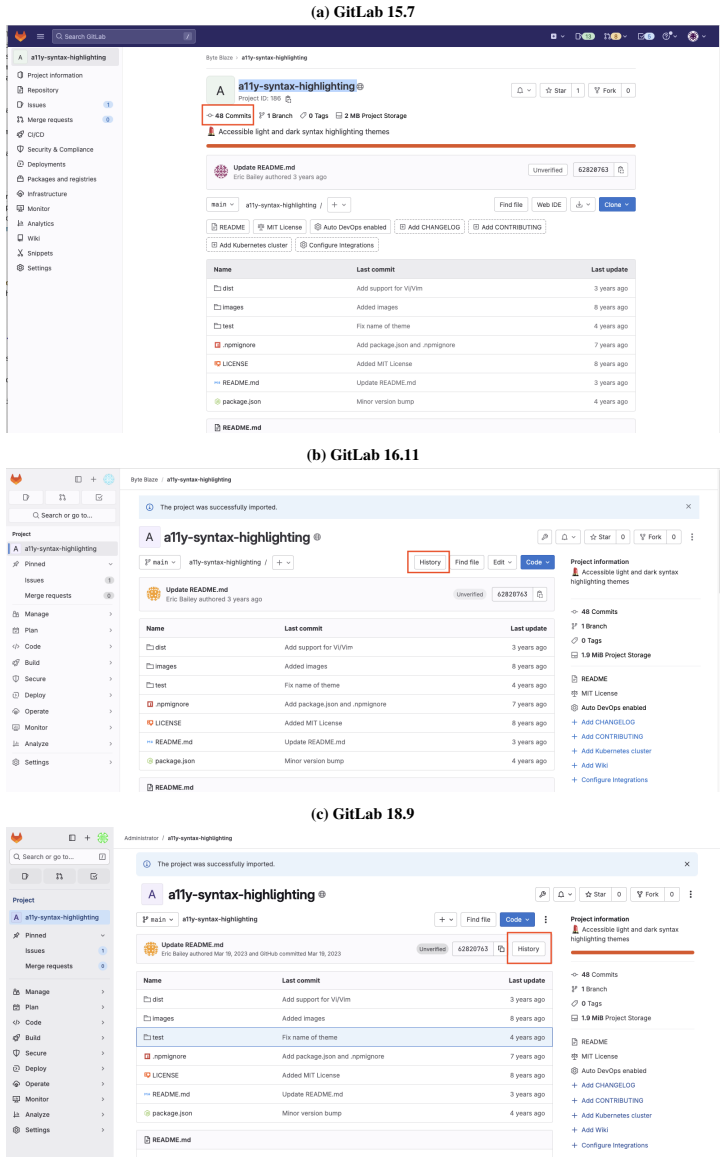
Task: Expand the Operate section in the 16.11 sidebar
Action: (62, 712)
